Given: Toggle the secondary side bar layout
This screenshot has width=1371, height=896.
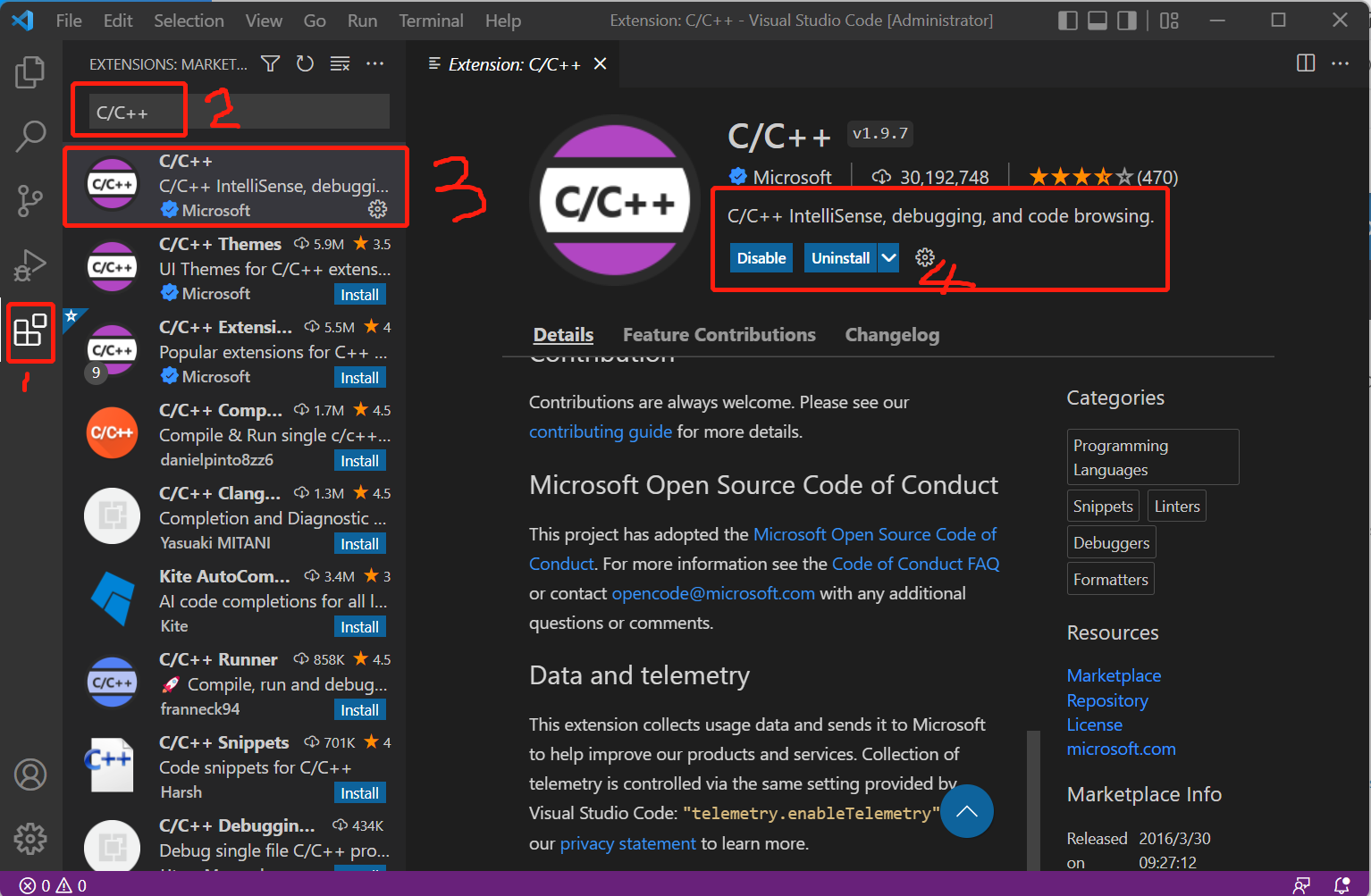Looking at the screenshot, I should click(x=1127, y=21).
